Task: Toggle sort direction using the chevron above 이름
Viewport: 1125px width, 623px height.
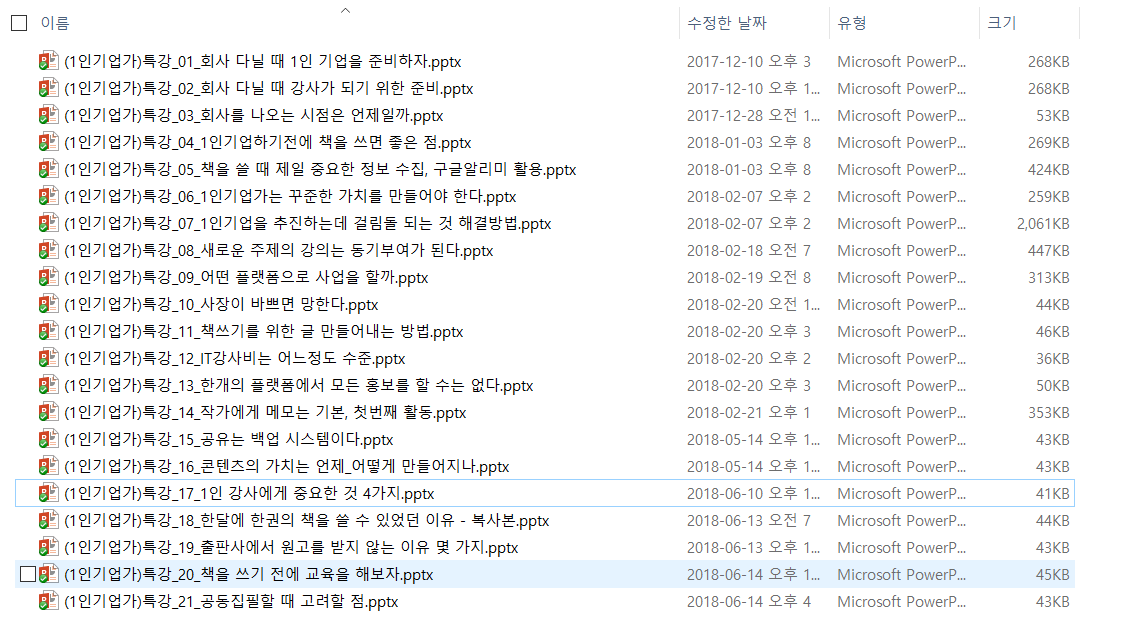Action: coord(345,9)
